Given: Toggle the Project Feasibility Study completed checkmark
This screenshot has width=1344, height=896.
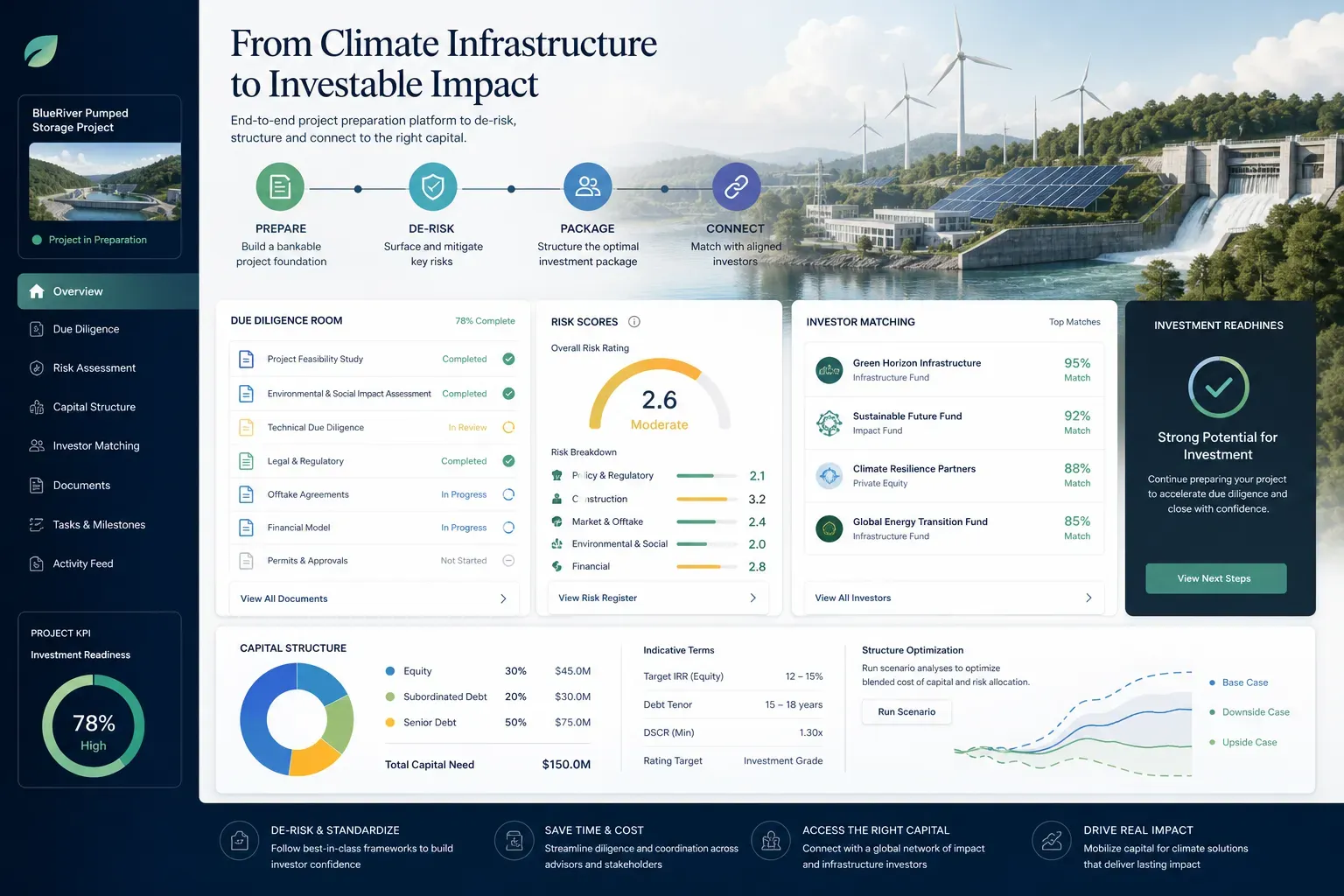Looking at the screenshot, I should click(x=508, y=359).
